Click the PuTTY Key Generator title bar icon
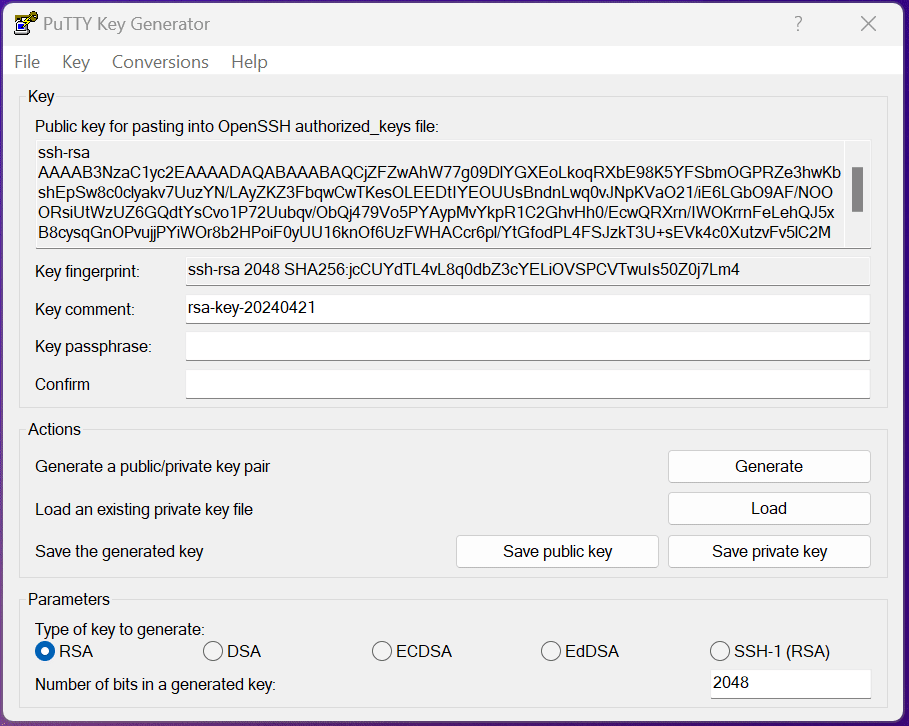 coord(26,24)
